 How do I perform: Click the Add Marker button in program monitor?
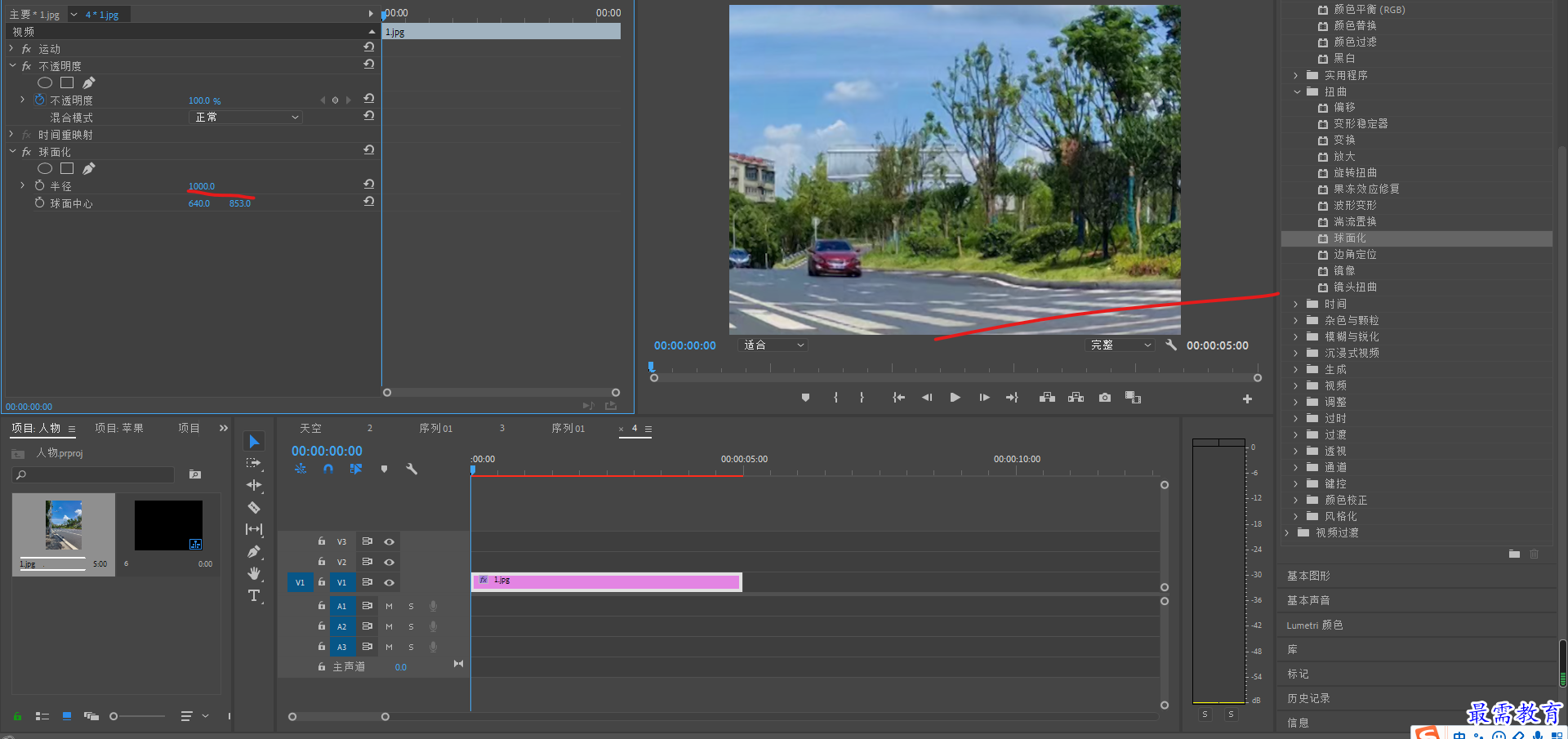tap(805, 398)
